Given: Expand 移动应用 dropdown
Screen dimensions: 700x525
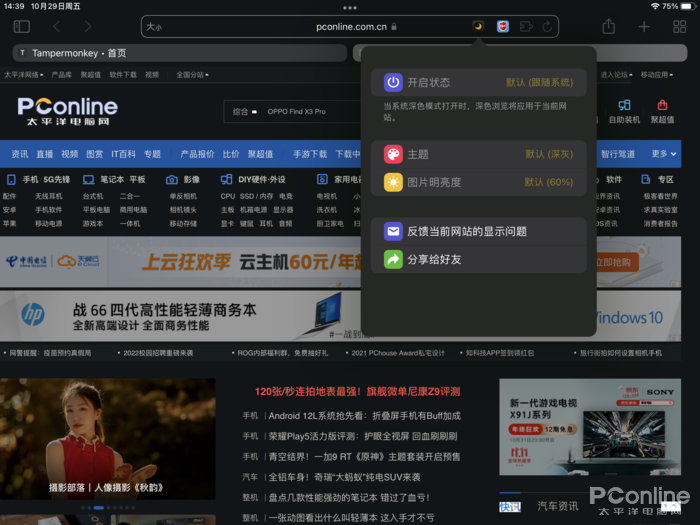Looking at the screenshot, I should (657, 75).
